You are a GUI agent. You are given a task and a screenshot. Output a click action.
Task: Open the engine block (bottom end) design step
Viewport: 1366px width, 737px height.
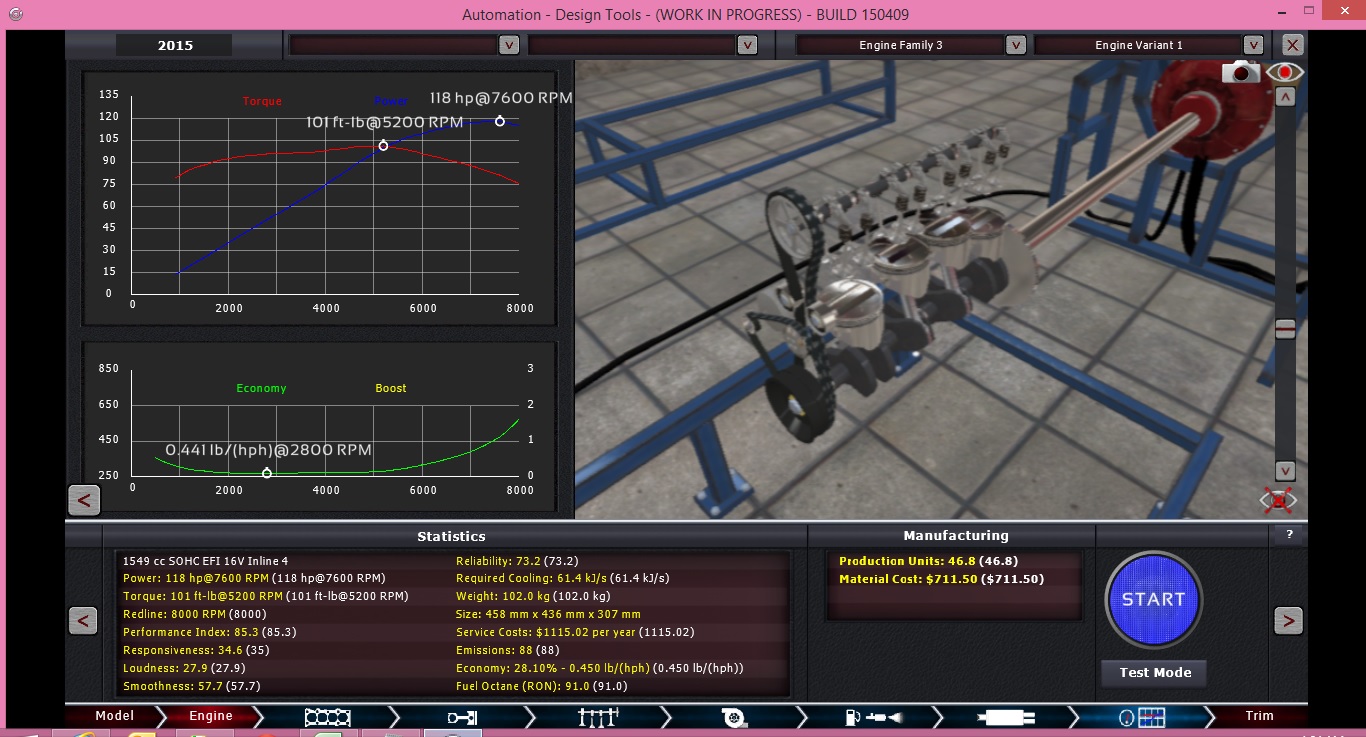pyautogui.click(x=327, y=716)
